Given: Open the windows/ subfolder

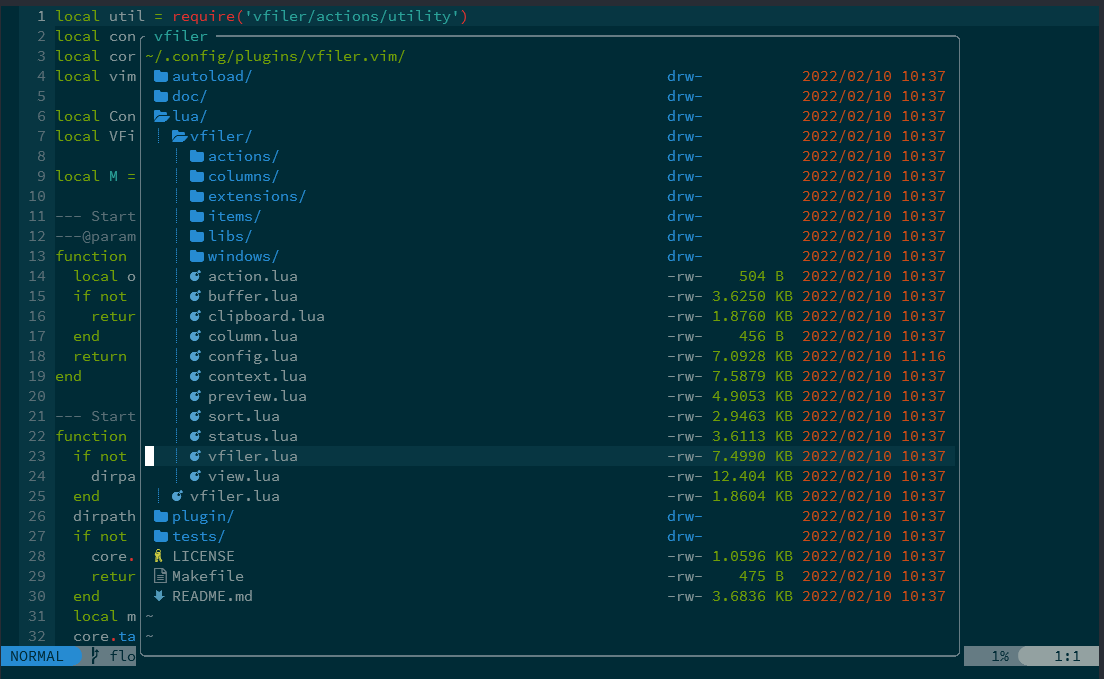Looking at the screenshot, I should coord(243,256).
